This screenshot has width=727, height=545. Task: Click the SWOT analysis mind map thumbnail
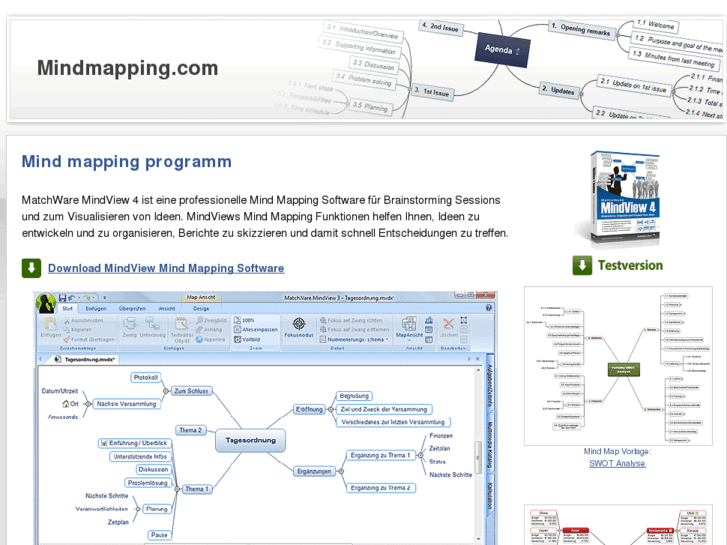(x=618, y=366)
